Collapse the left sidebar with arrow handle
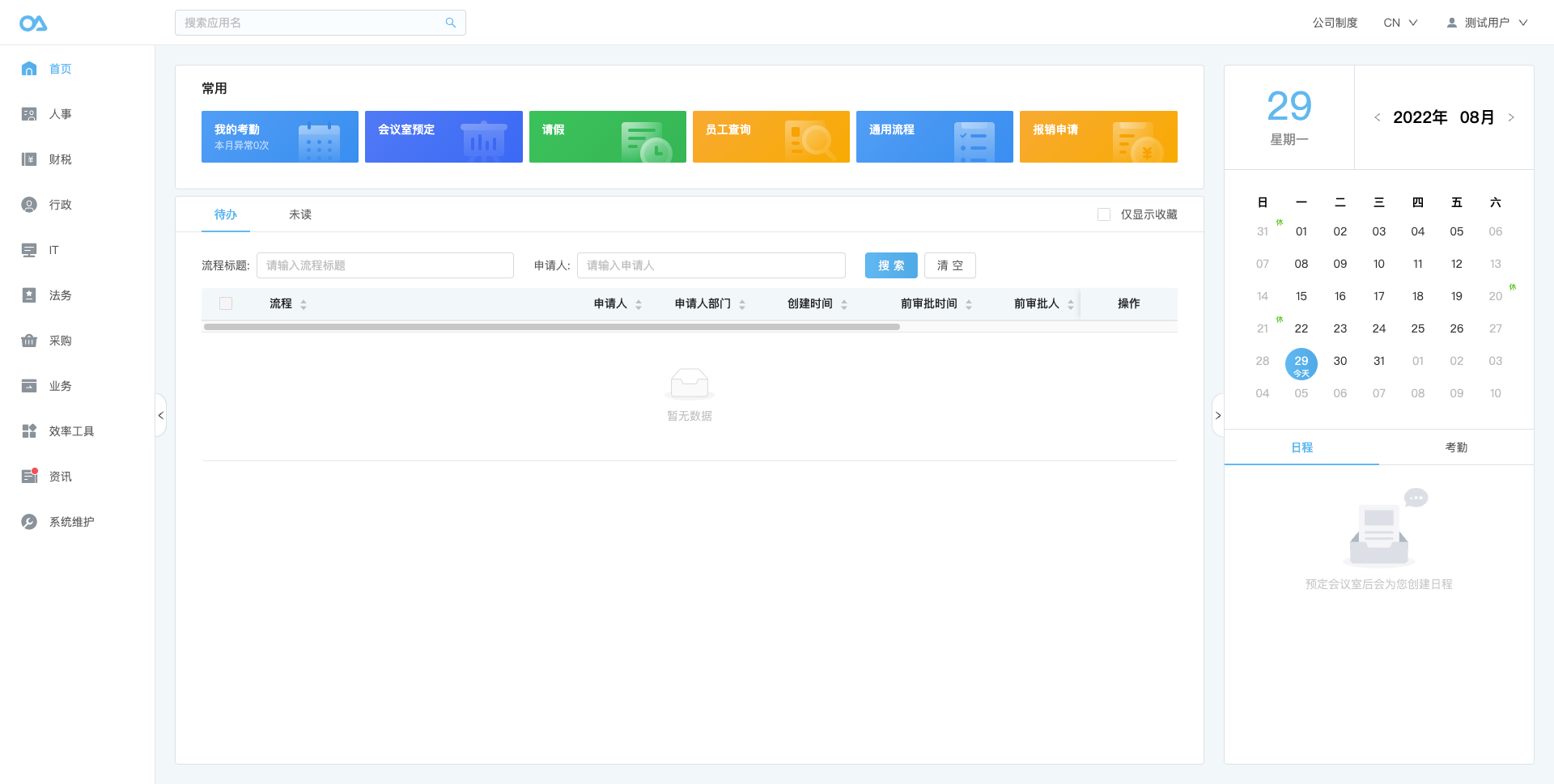Image resolution: width=1554 pixels, height=784 pixels. coord(160,415)
